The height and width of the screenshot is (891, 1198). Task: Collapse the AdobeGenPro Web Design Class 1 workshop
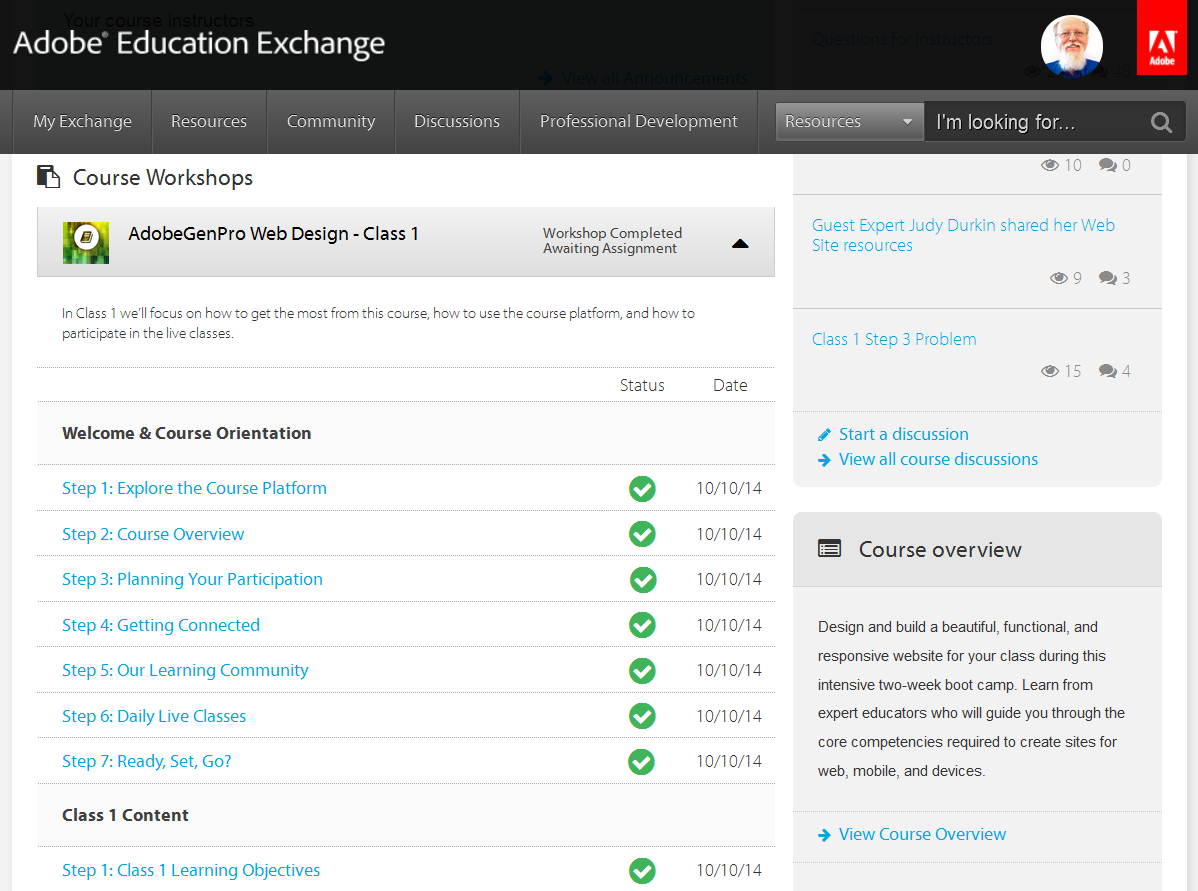pyautogui.click(x=740, y=244)
